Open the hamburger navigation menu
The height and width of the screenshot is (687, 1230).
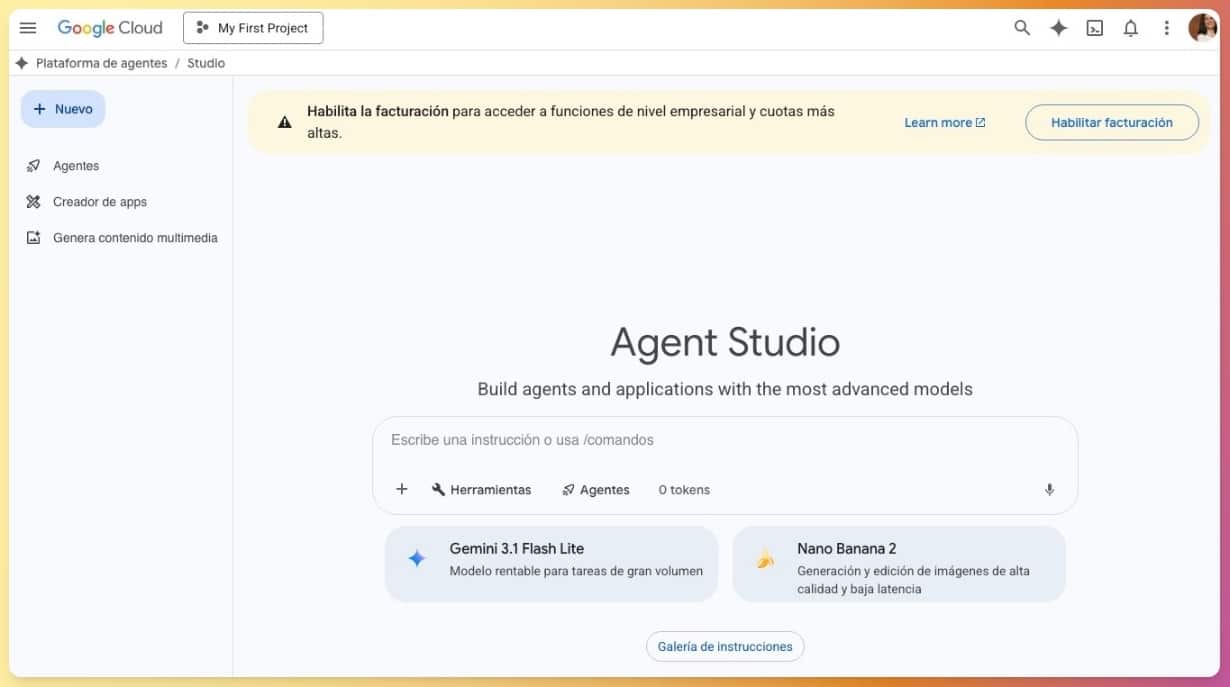28,28
